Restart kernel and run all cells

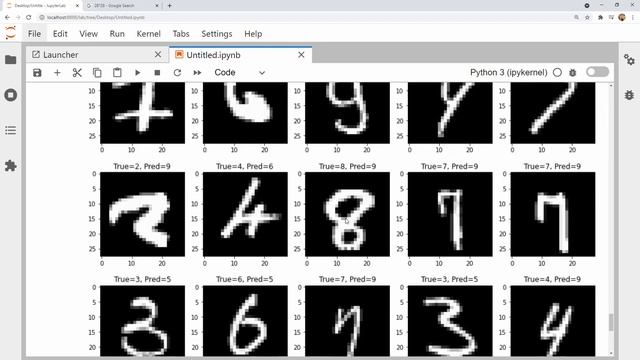click(x=197, y=73)
